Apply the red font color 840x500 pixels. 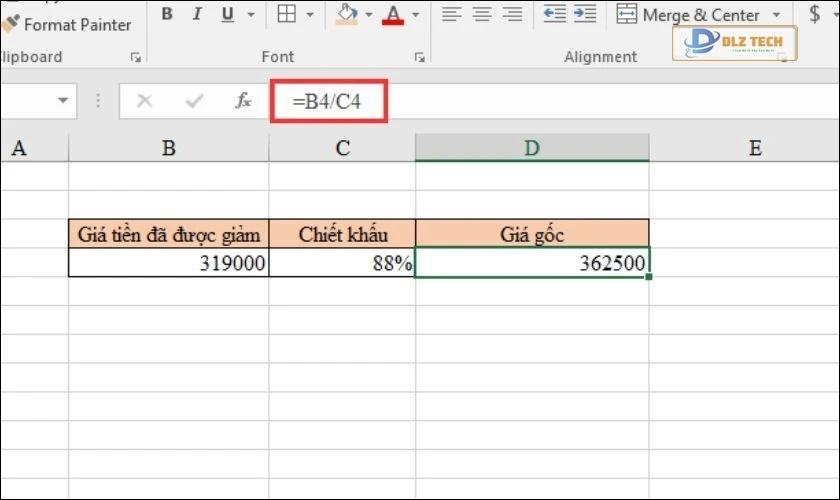[392, 14]
